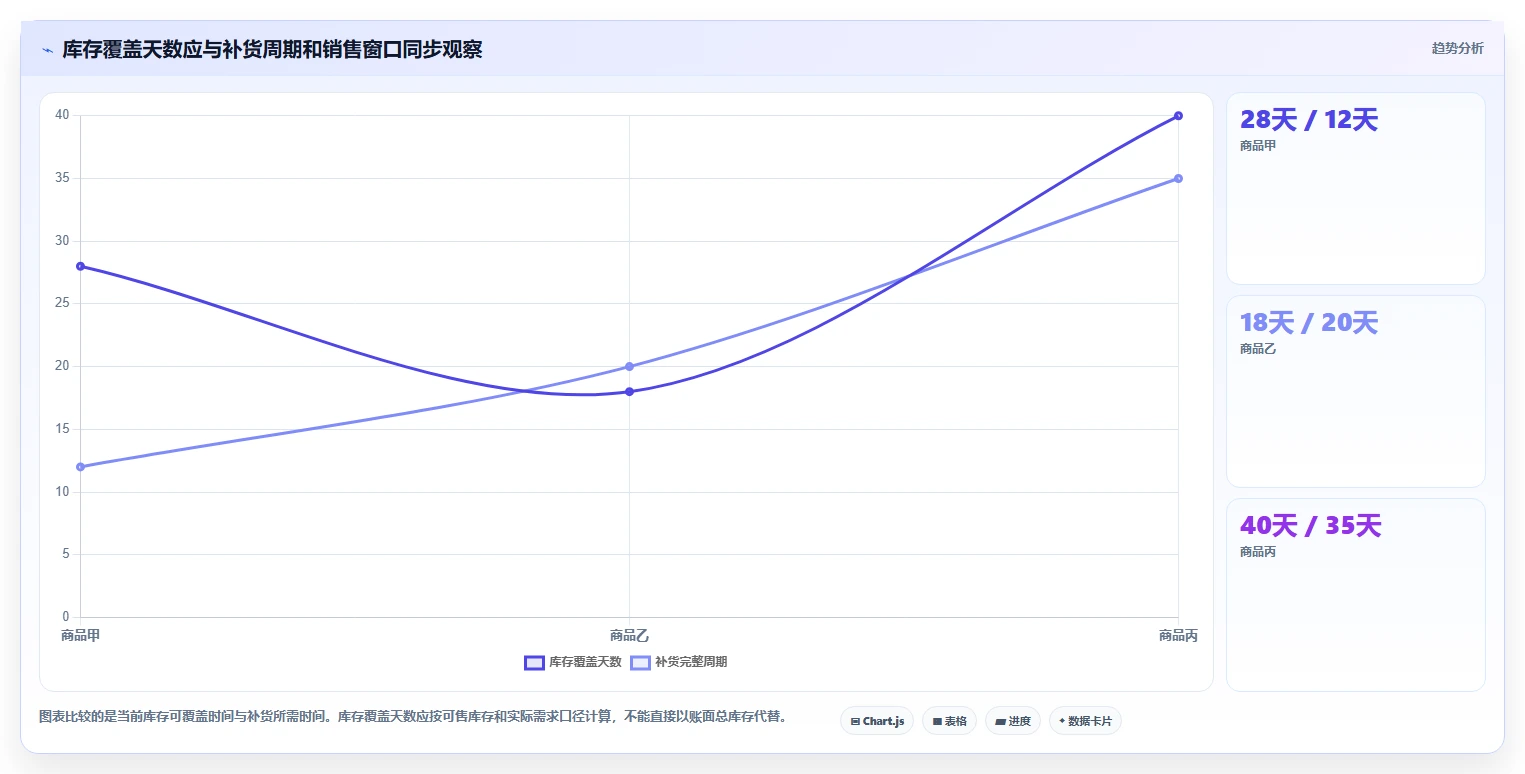
Task: Open the 商品甲 28天 / 12天 card
Action: [x=1355, y=189]
